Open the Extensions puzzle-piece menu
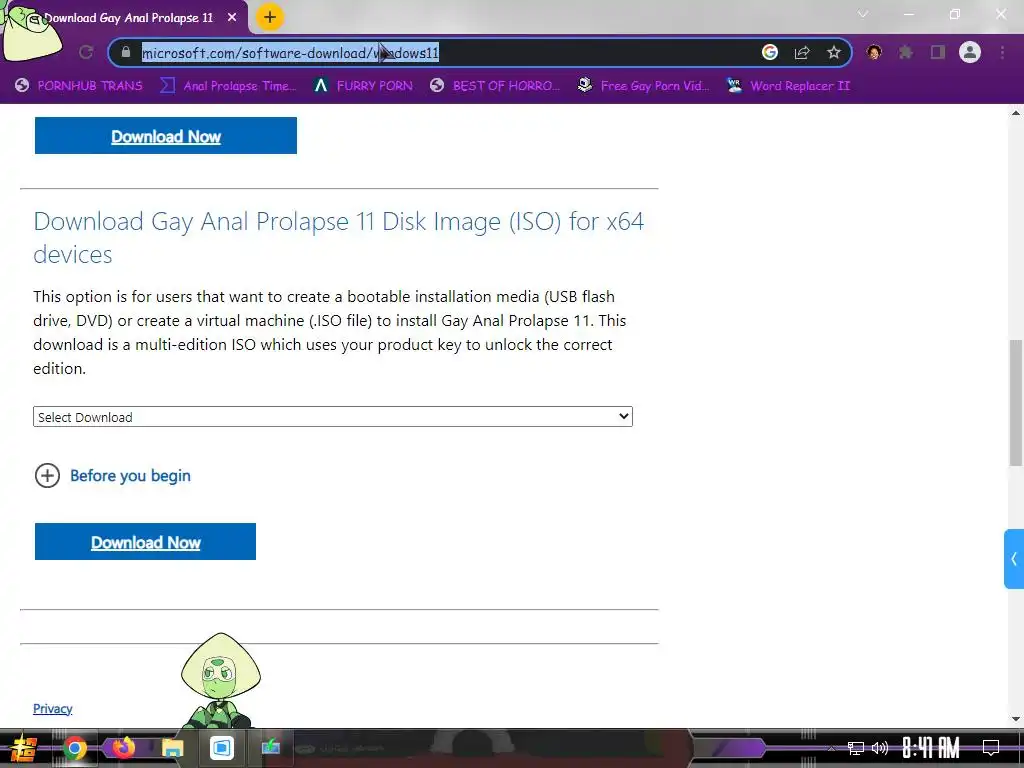Image resolution: width=1024 pixels, height=768 pixels. [906, 52]
